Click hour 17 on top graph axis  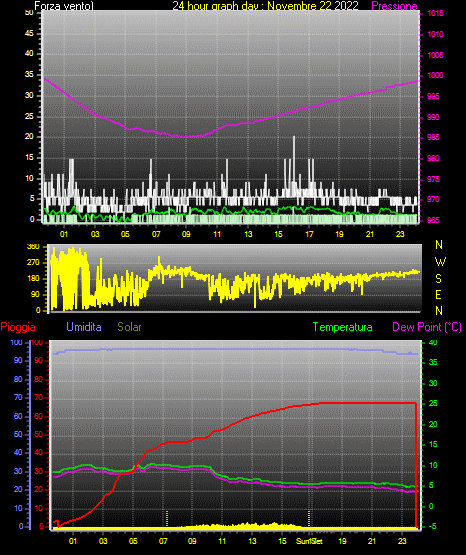pyautogui.click(x=309, y=234)
